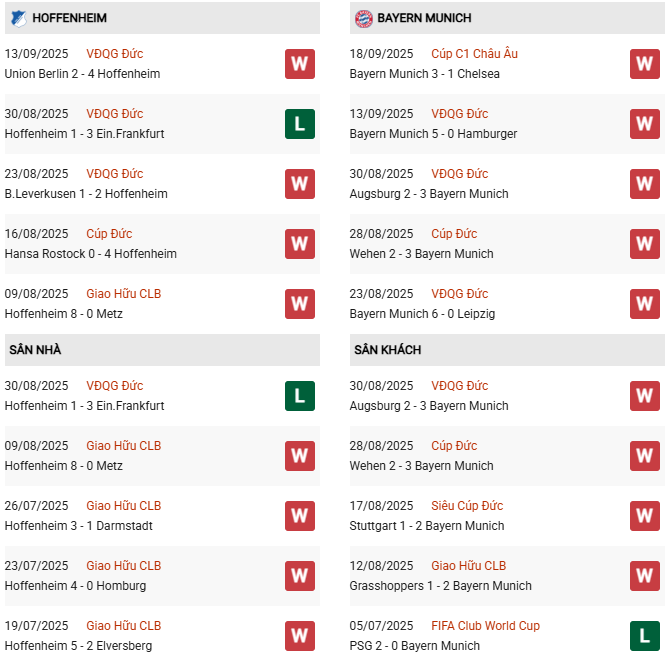The width and height of the screenshot is (666, 662).
Task: Click the win badge for Bayern vs Leipzig
Action: pos(645,304)
